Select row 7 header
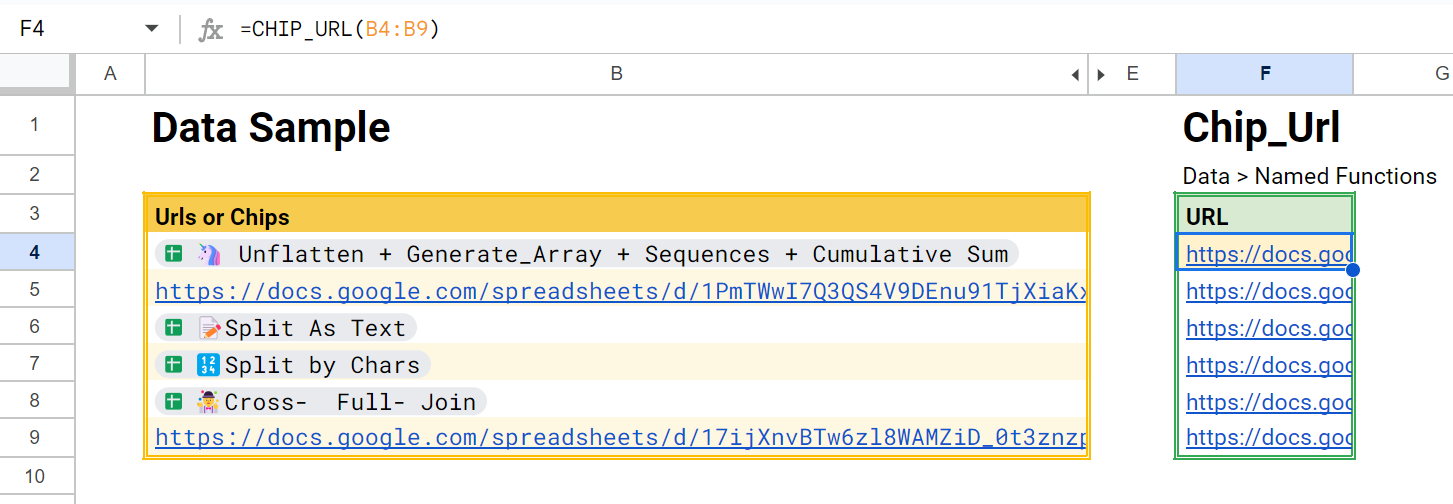Image resolution: width=1453 pixels, height=504 pixels. 36,363
